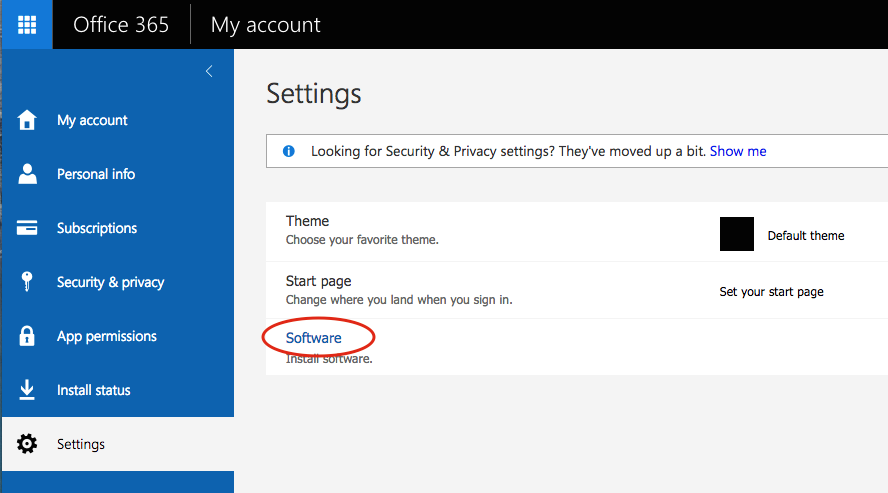
Task: Click the Office 365 header title
Action: 121,24
